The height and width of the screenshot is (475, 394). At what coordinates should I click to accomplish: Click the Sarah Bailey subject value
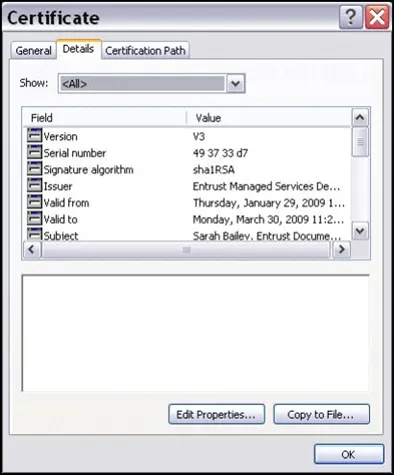tap(267, 235)
